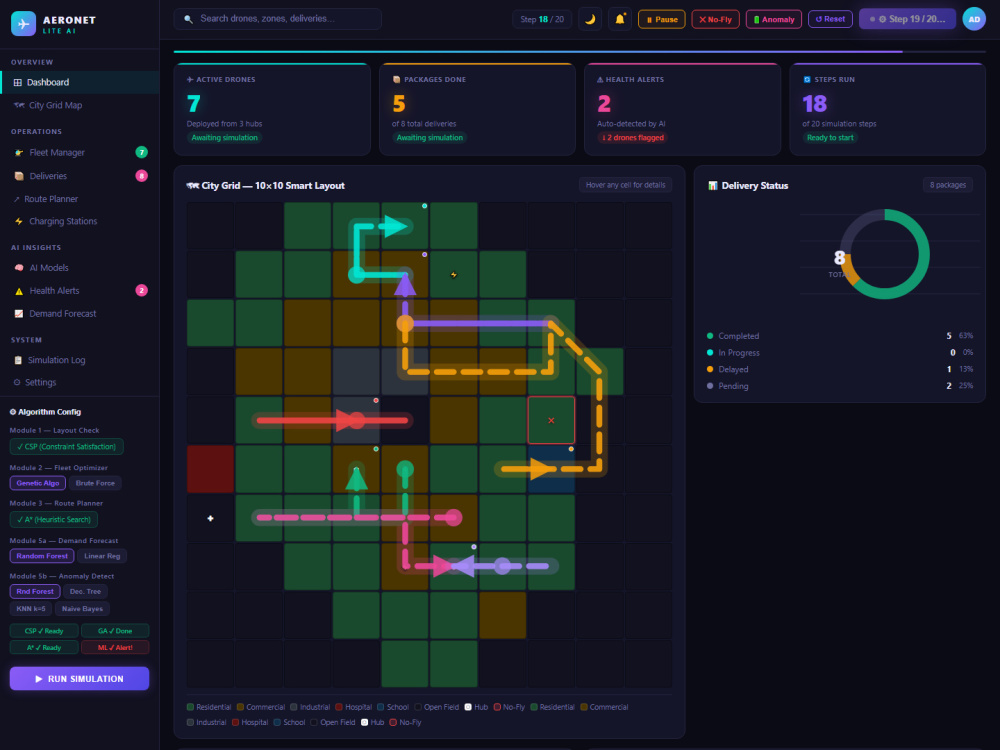Click the Delayed row in Delivery Status
This screenshot has width=1000, height=750.
coord(840,369)
